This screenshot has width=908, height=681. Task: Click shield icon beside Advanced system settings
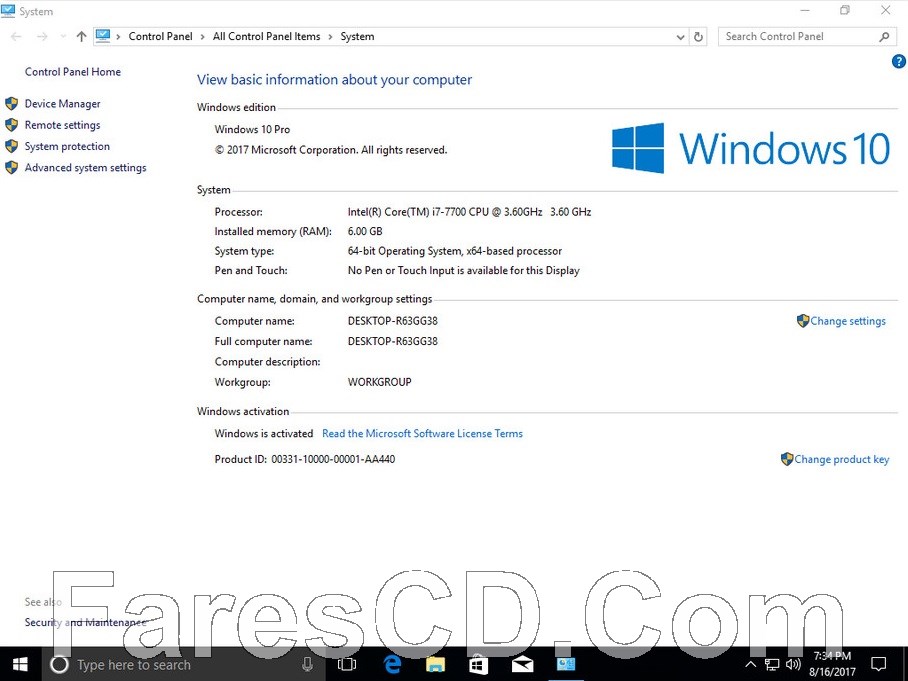point(12,168)
